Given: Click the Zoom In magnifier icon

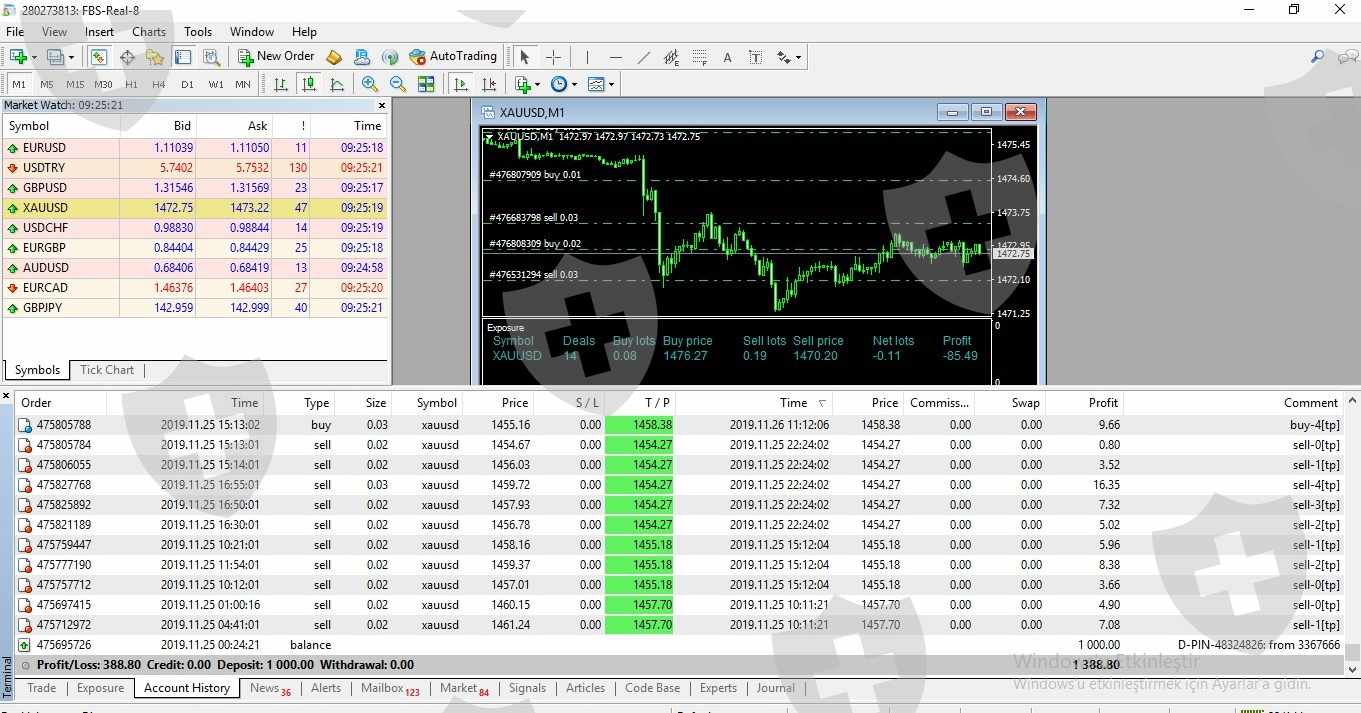Looking at the screenshot, I should (x=370, y=85).
